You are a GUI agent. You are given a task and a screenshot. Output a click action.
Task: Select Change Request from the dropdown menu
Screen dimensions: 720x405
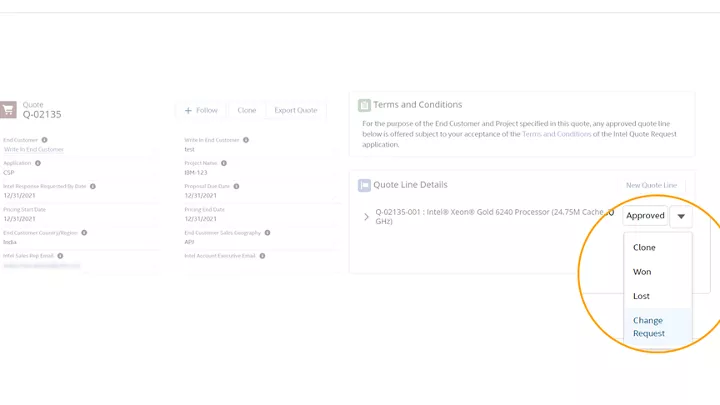pos(658,327)
